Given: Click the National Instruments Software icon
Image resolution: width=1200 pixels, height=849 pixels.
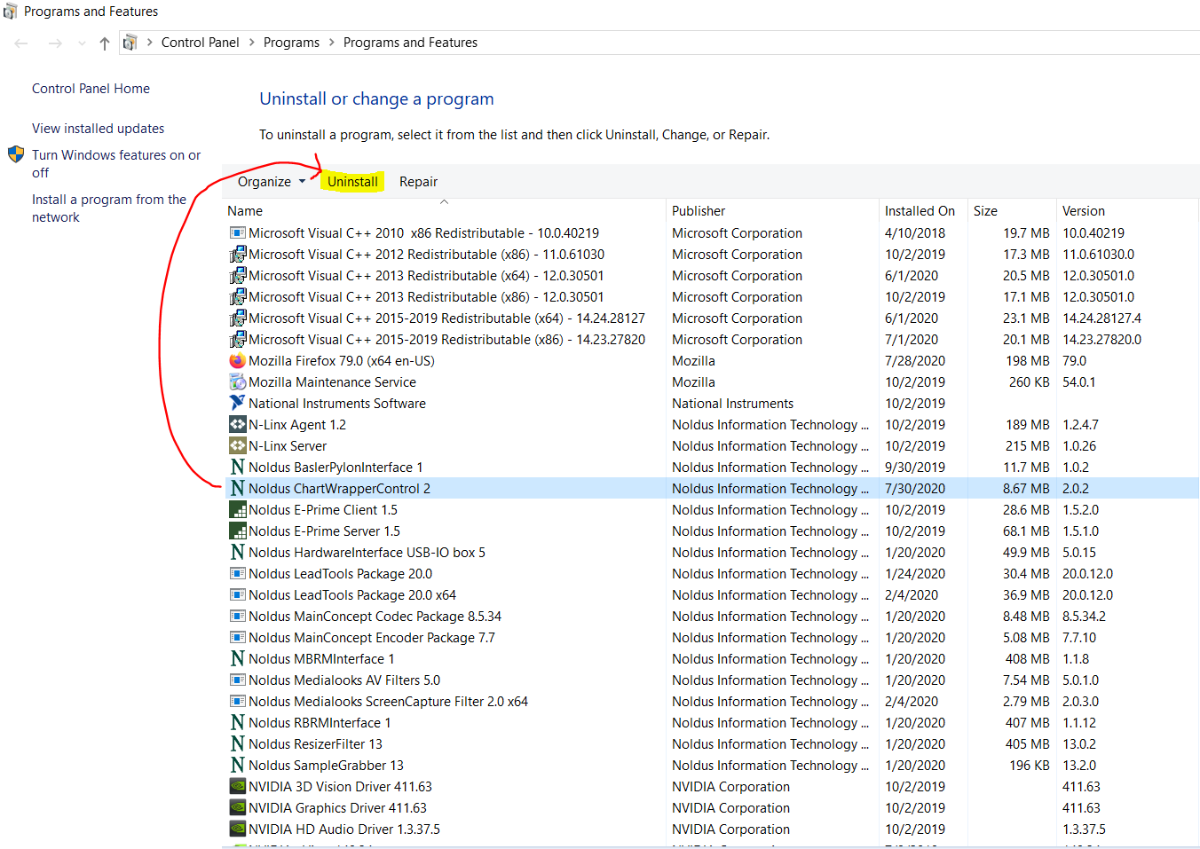Looking at the screenshot, I should coord(237,403).
